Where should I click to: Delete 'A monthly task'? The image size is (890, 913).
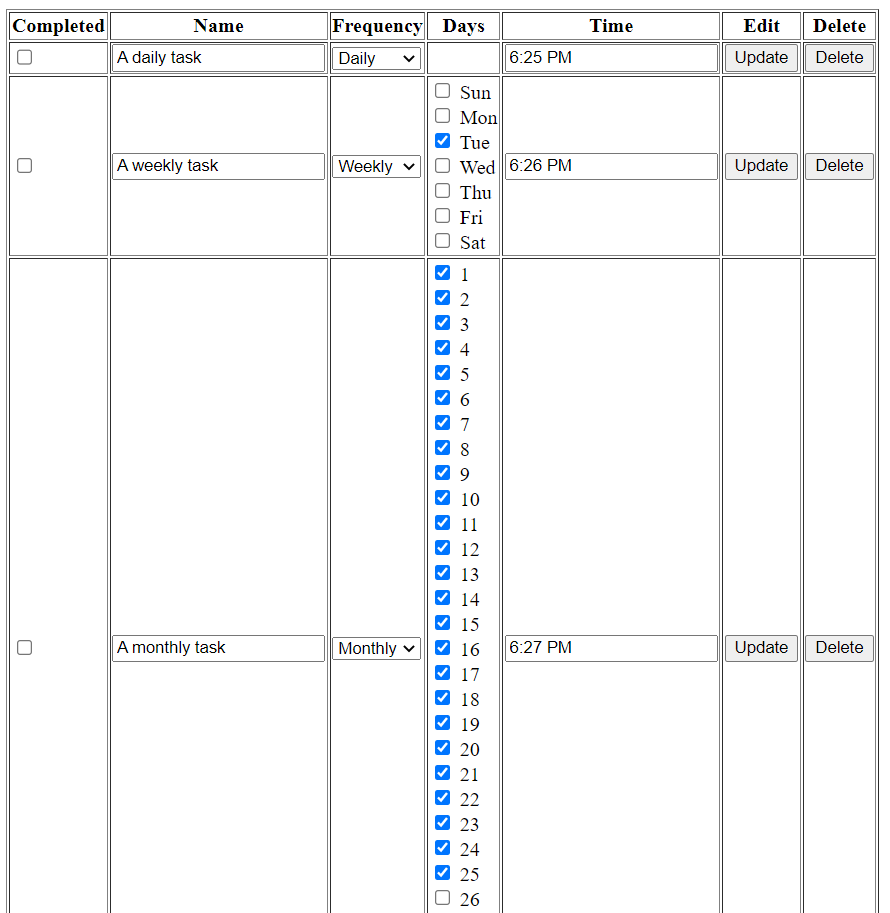click(x=838, y=648)
